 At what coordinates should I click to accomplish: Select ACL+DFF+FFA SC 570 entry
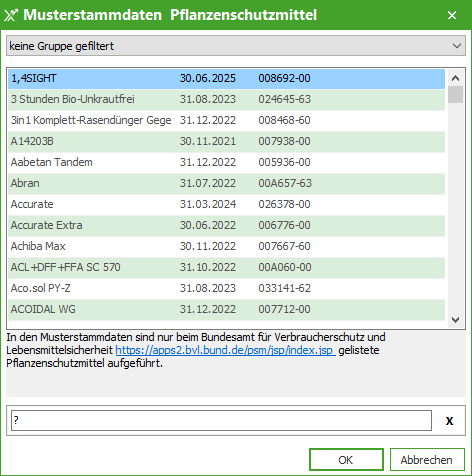click(226, 267)
